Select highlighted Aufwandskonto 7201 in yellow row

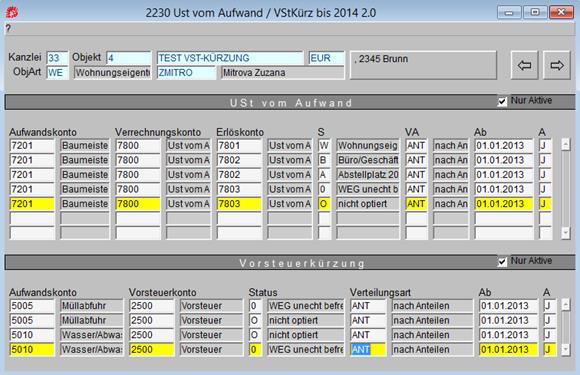click(x=32, y=204)
